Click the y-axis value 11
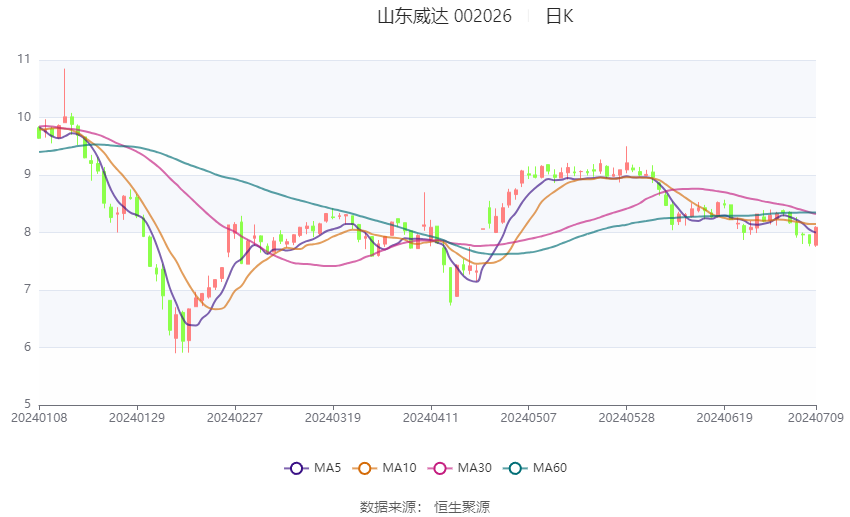This screenshot has height=517, width=850. [24, 59]
